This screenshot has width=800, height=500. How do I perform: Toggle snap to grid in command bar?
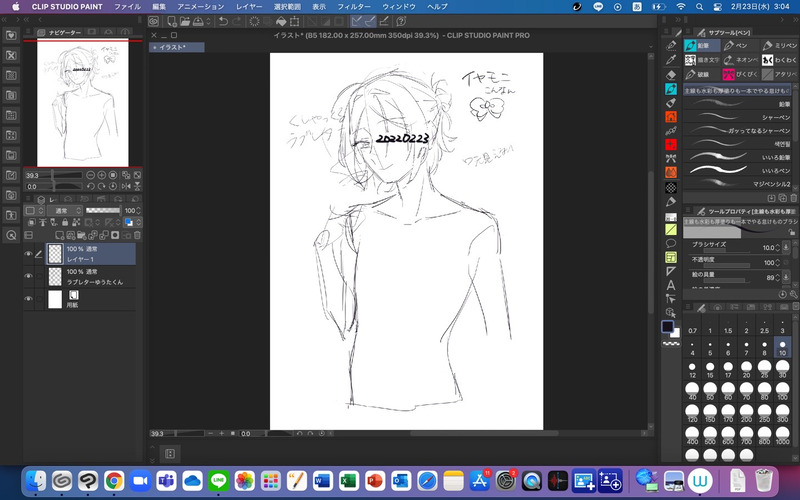(384, 21)
